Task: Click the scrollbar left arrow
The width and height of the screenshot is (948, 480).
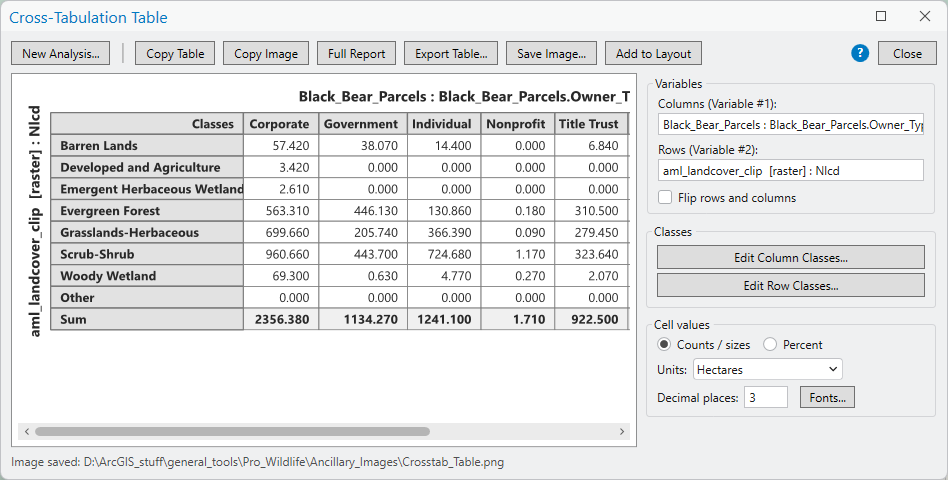Action: 27,432
